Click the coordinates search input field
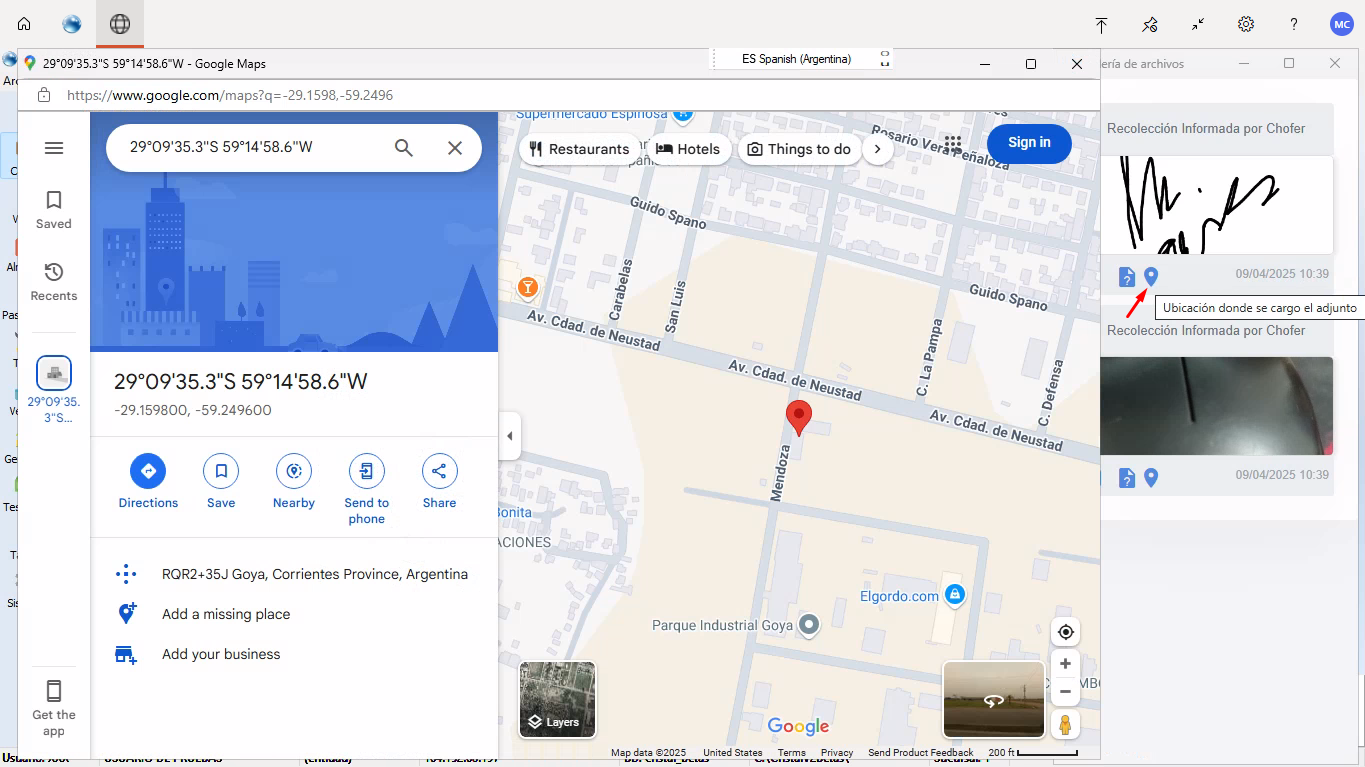The image size is (1365, 767). pyautogui.click(x=250, y=148)
